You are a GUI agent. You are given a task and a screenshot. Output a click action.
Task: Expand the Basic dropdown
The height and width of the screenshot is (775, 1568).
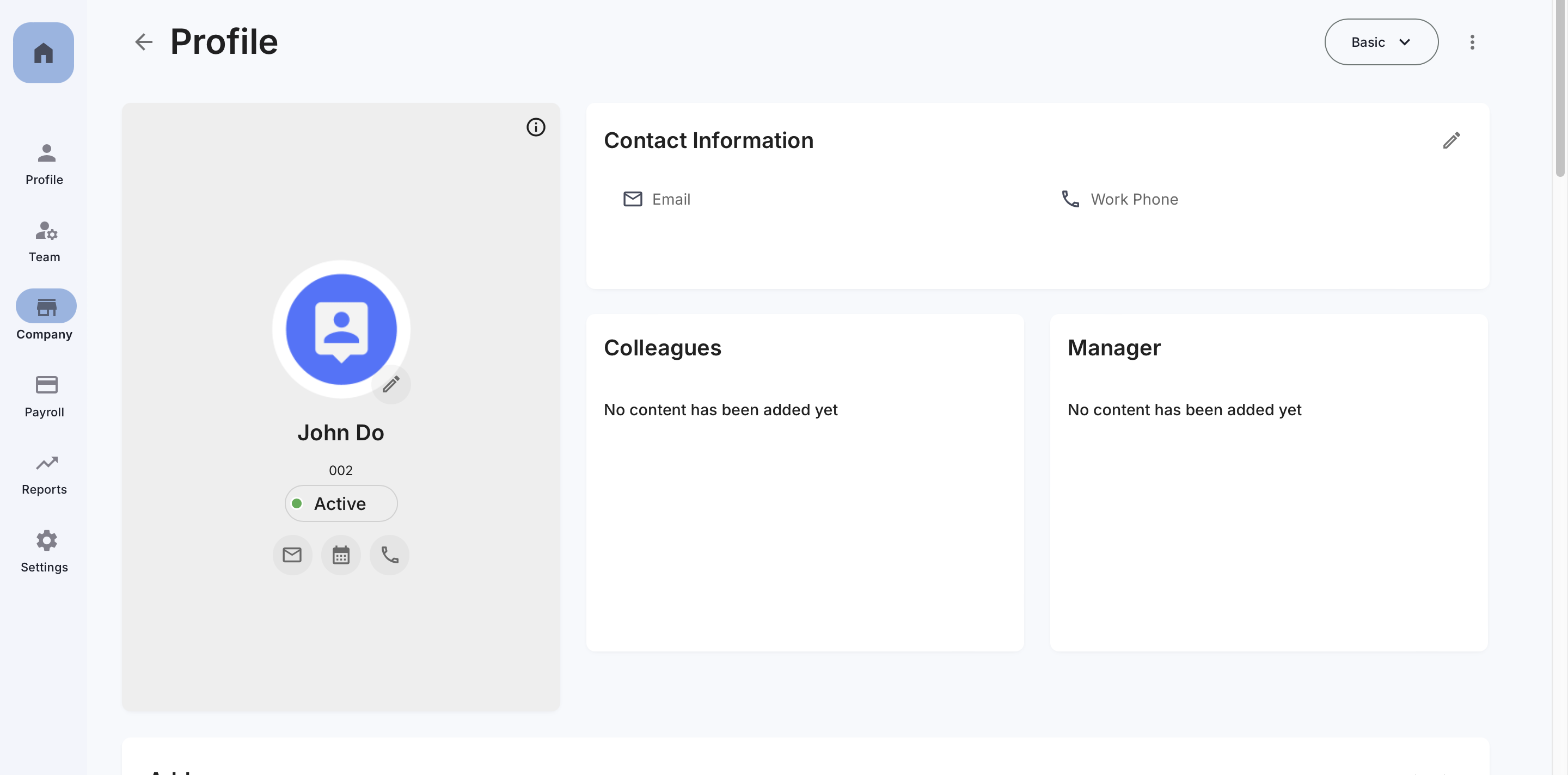coord(1381,42)
